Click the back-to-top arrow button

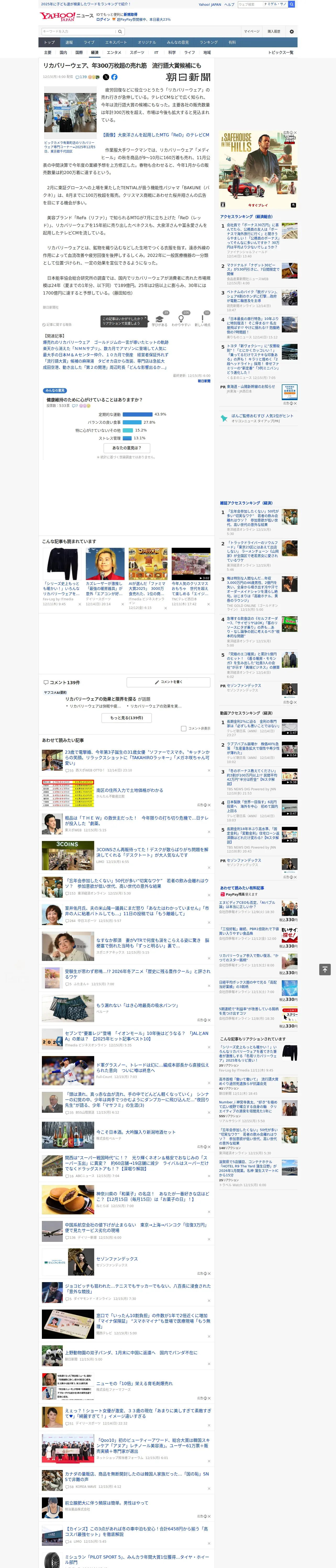pos(325,970)
